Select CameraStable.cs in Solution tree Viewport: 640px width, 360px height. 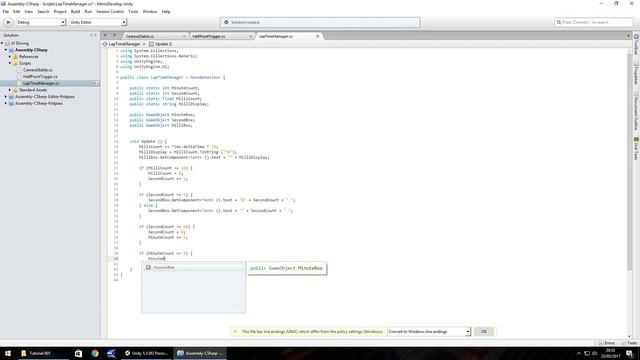click(38, 70)
